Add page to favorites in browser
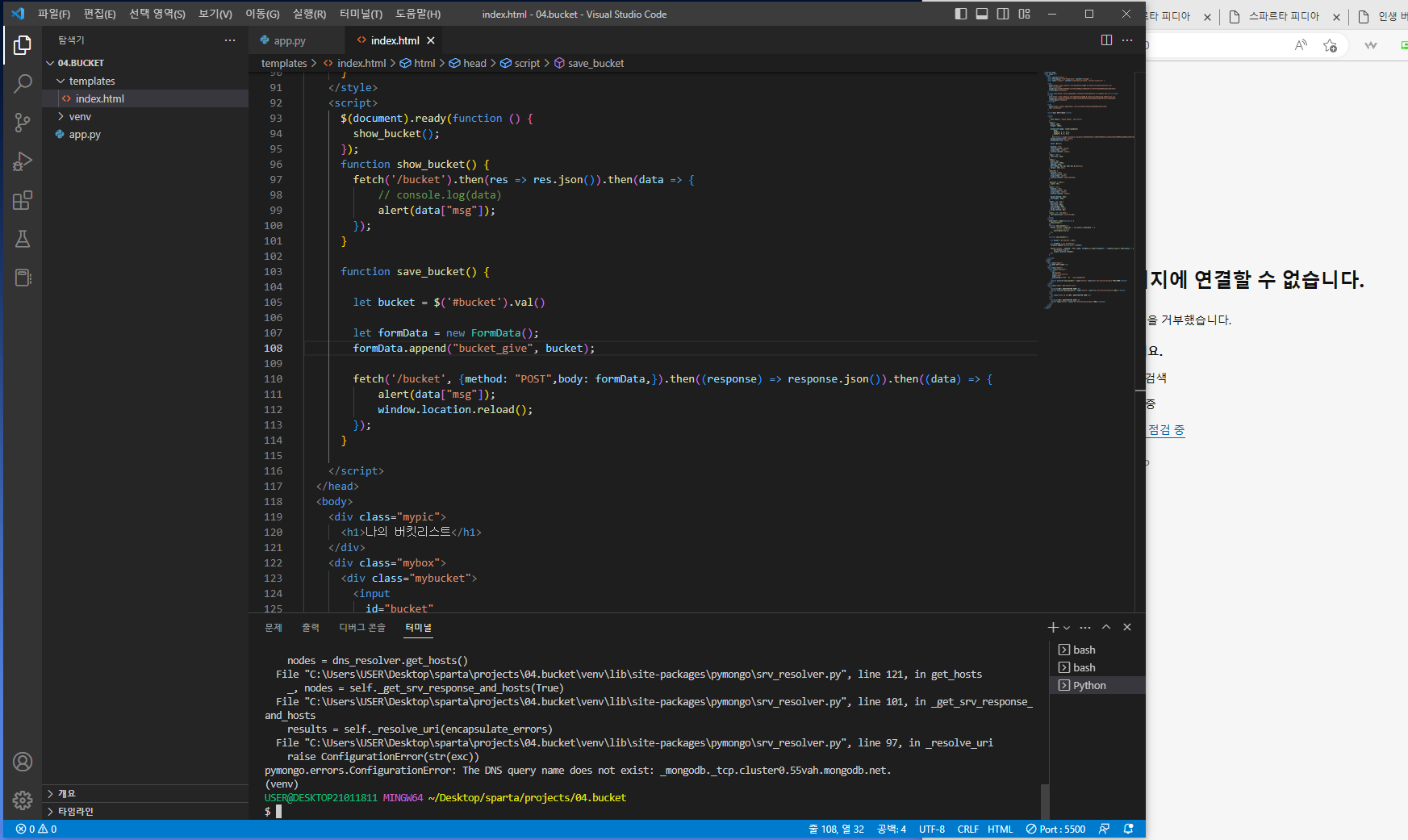Image resolution: width=1408 pixels, height=840 pixels. pyautogui.click(x=1331, y=45)
